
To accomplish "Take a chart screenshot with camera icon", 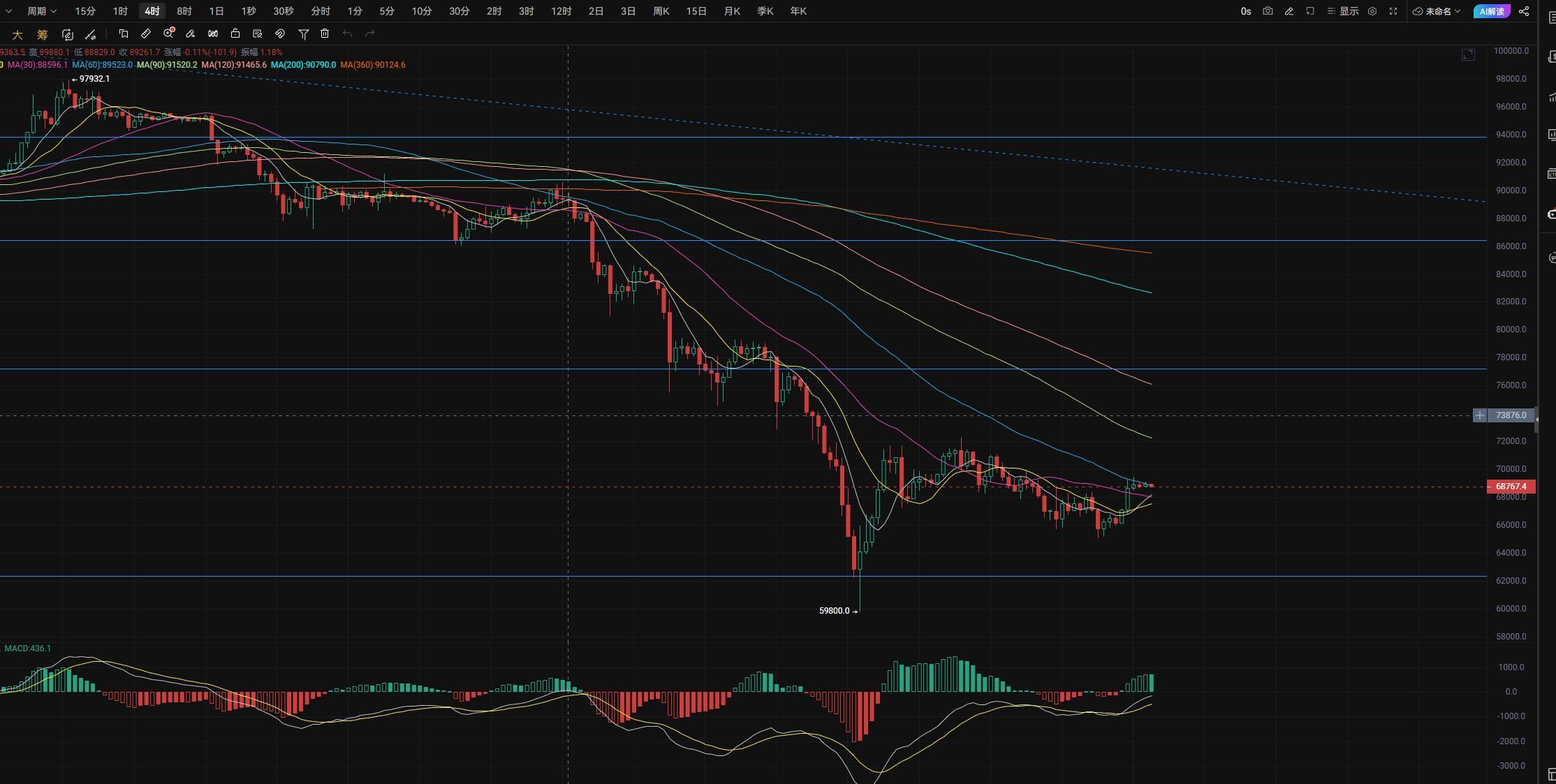I will [1268, 11].
